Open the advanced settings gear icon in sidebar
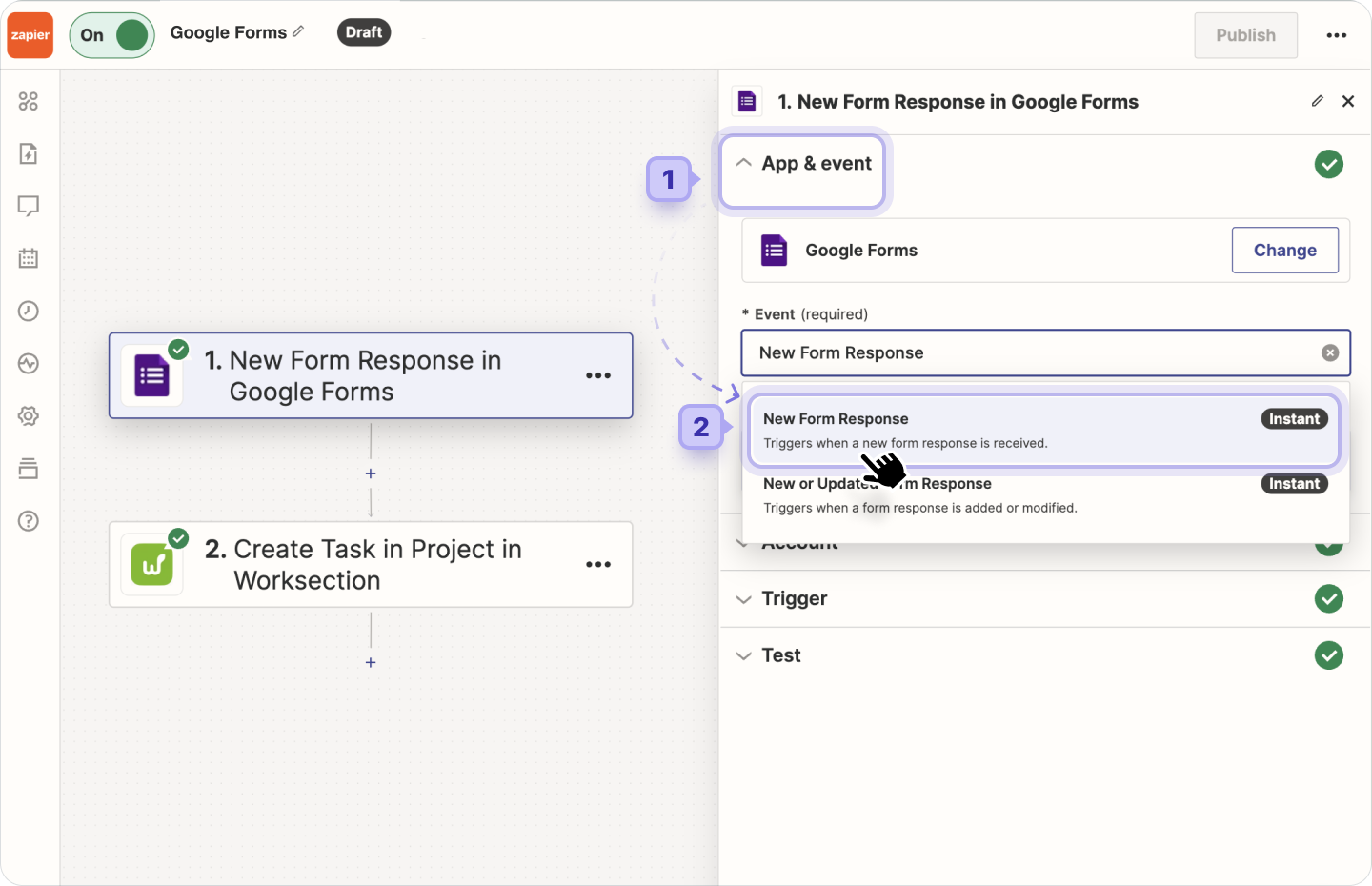The width and height of the screenshot is (1372, 886). (29, 415)
